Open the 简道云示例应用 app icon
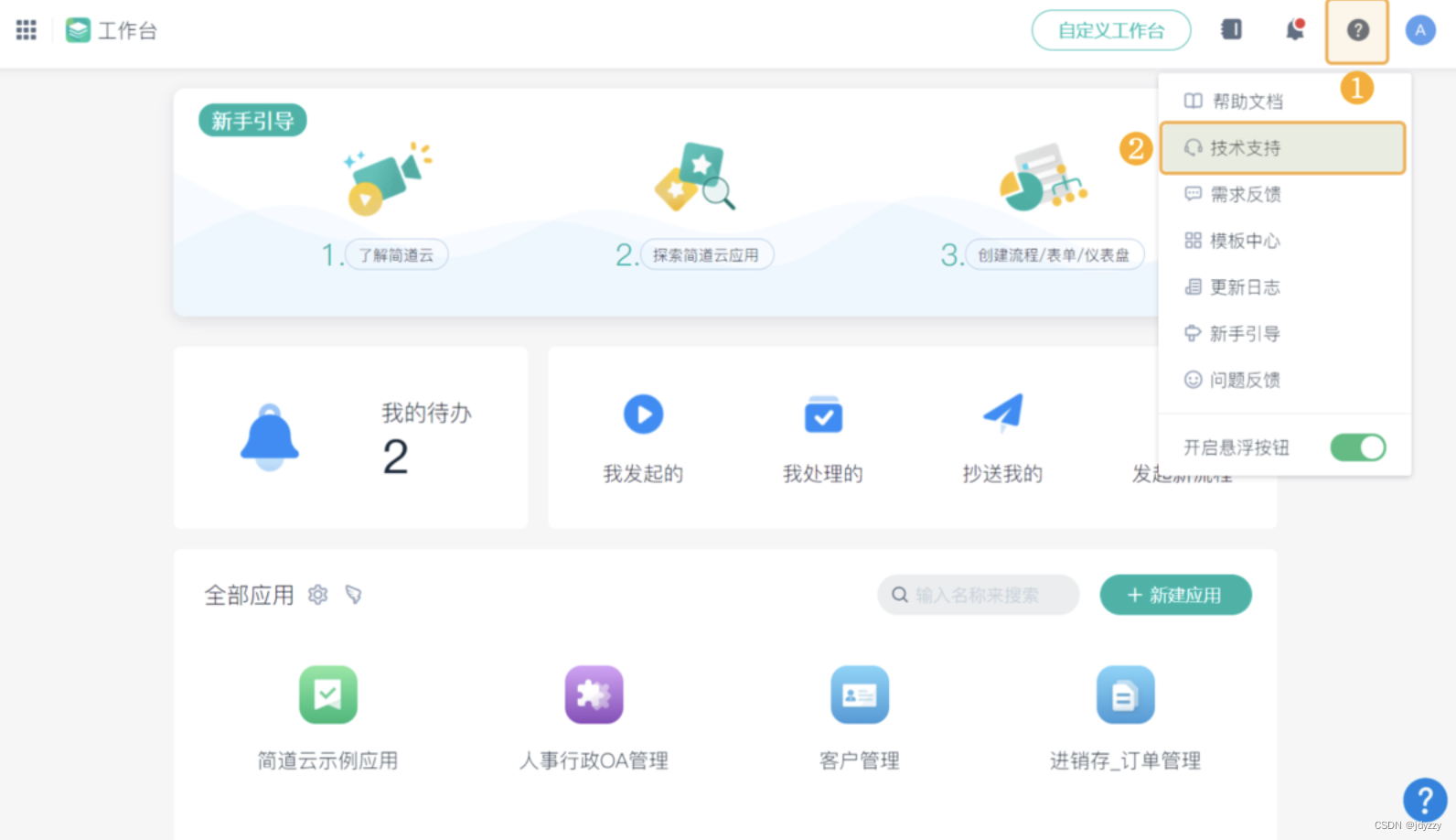Image resolution: width=1456 pixels, height=840 pixels. [x=328, y=695]
